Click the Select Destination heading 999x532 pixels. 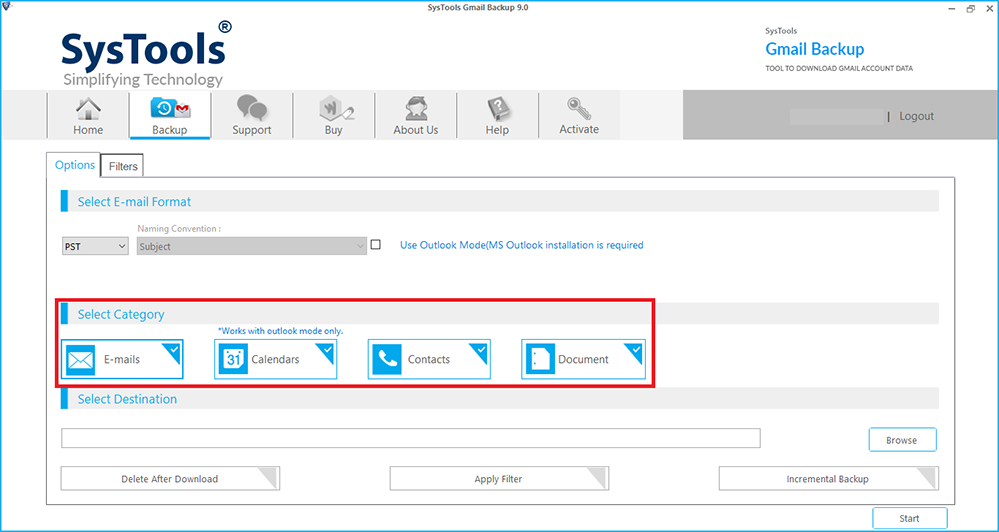click(x=127, y=399)
